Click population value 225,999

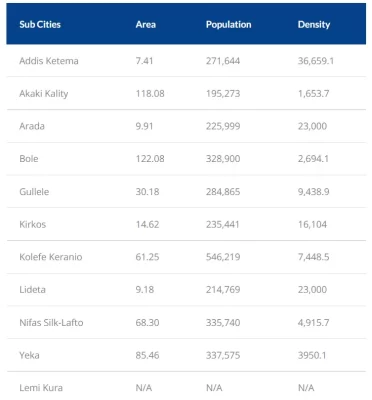223,126
